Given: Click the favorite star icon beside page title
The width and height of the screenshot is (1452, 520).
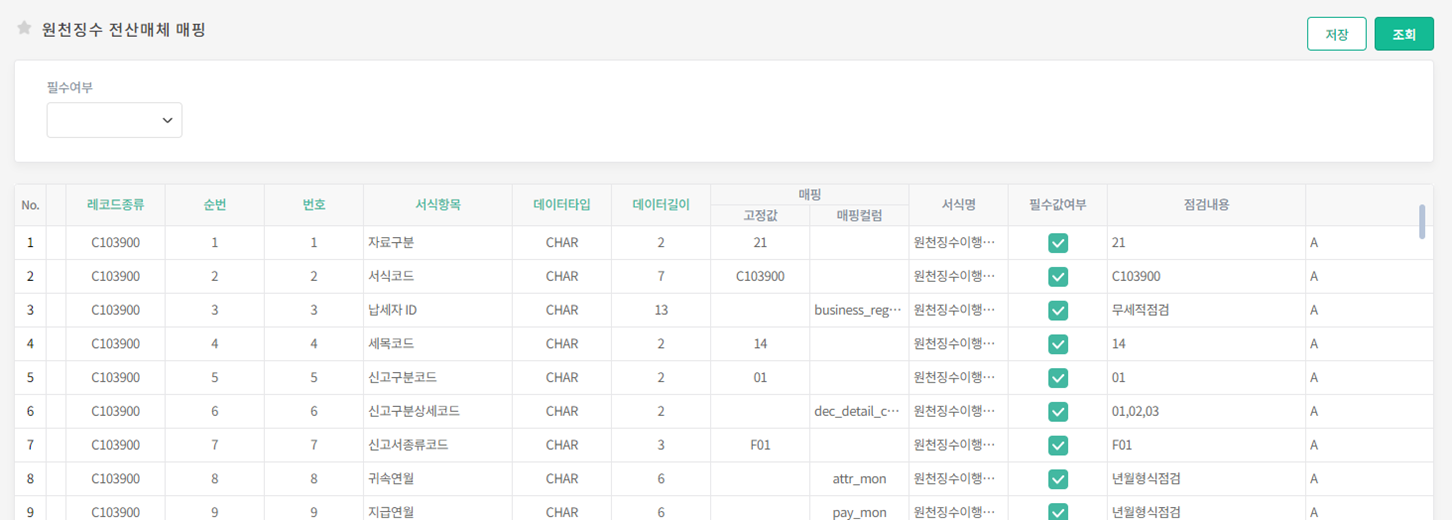Looking at the screenshot, I should (24, 28).
